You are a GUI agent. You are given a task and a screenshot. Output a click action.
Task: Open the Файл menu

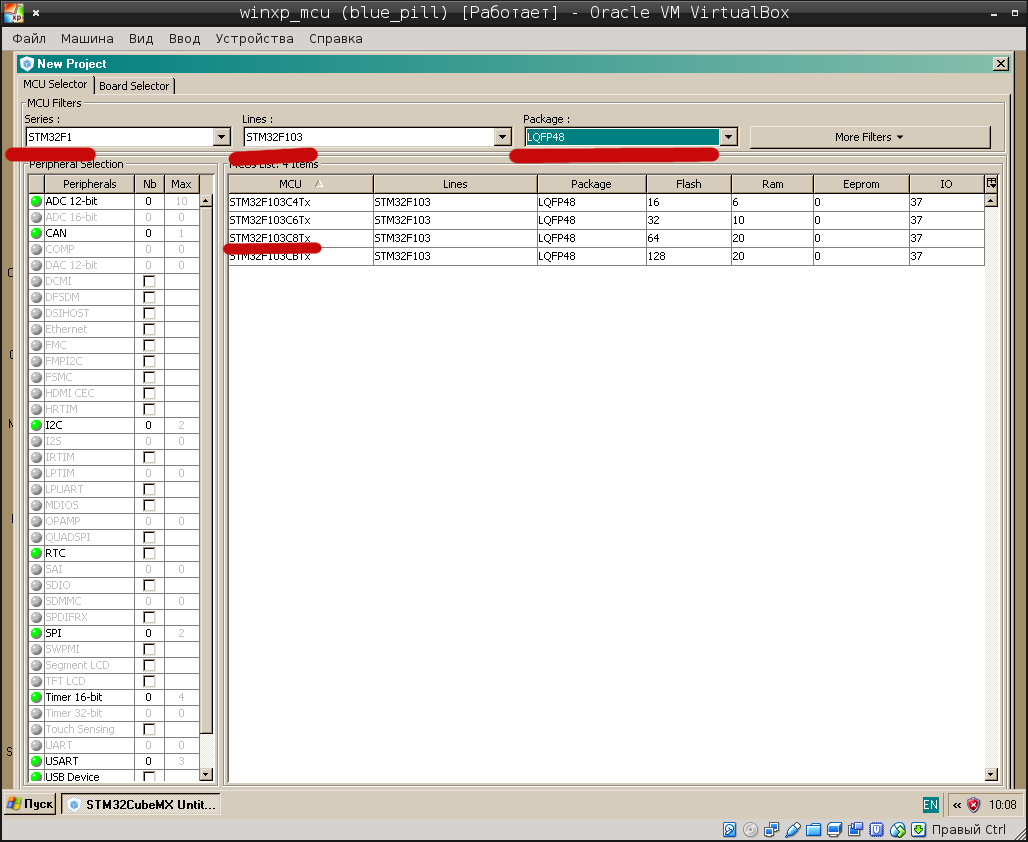[30, 39]
